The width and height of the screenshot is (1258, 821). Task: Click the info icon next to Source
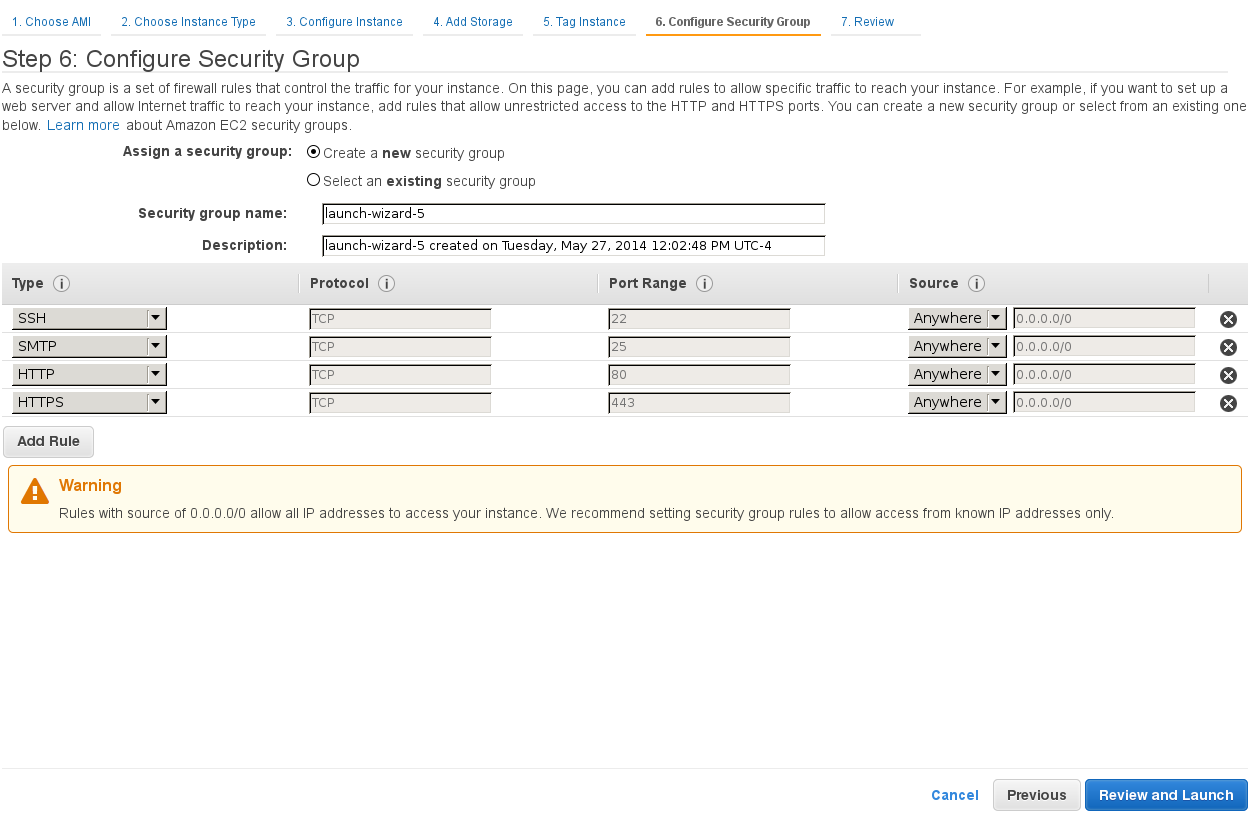[x=977, y=284]
